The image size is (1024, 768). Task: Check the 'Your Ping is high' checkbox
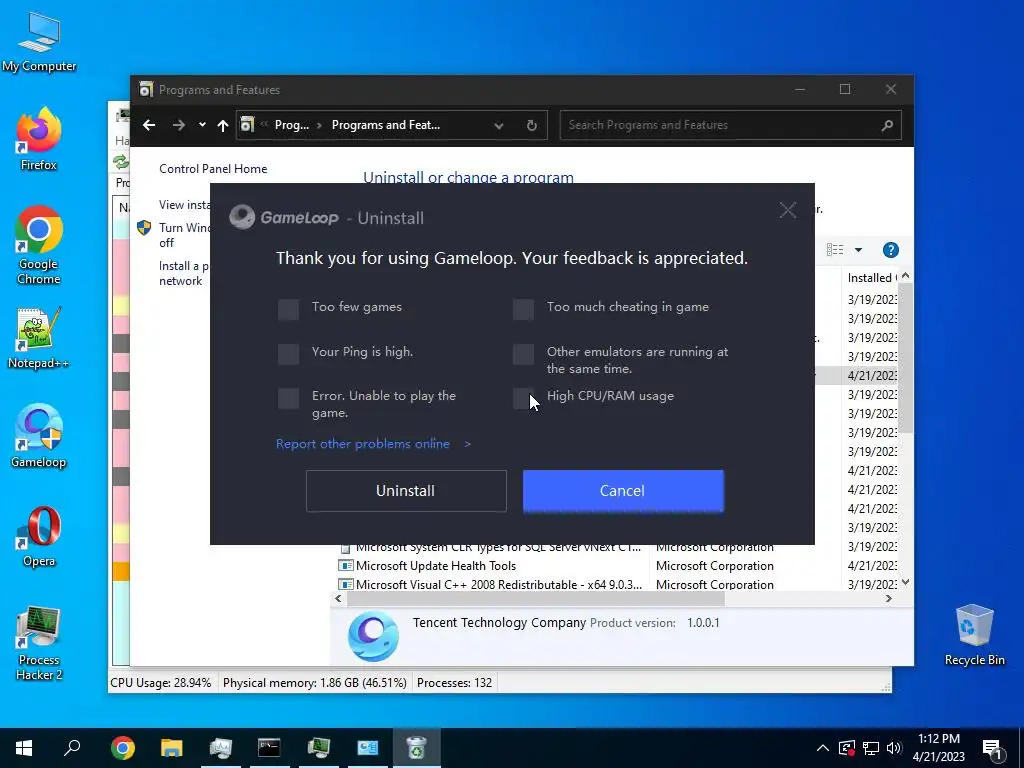coord(288,354)
